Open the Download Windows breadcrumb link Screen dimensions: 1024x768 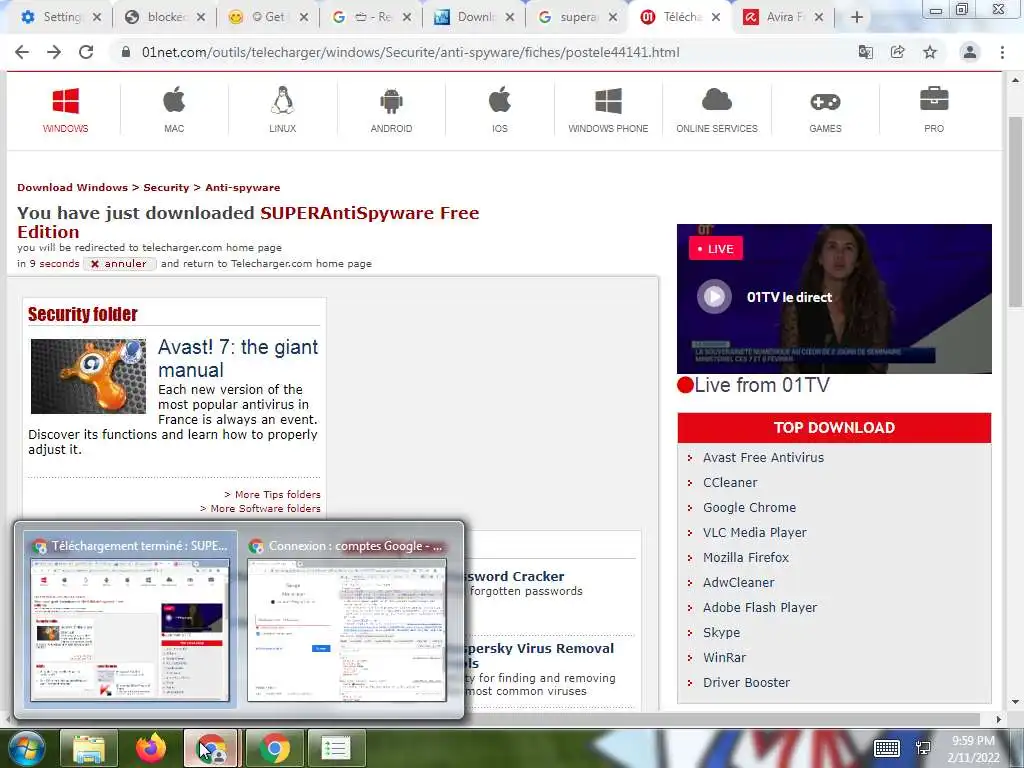tap(72, 187)
